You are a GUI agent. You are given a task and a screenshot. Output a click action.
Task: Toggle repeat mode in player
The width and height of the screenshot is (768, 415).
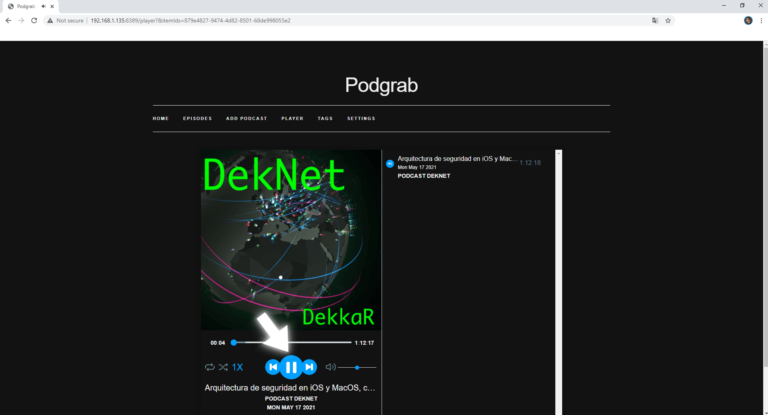[x=210, y=368]
